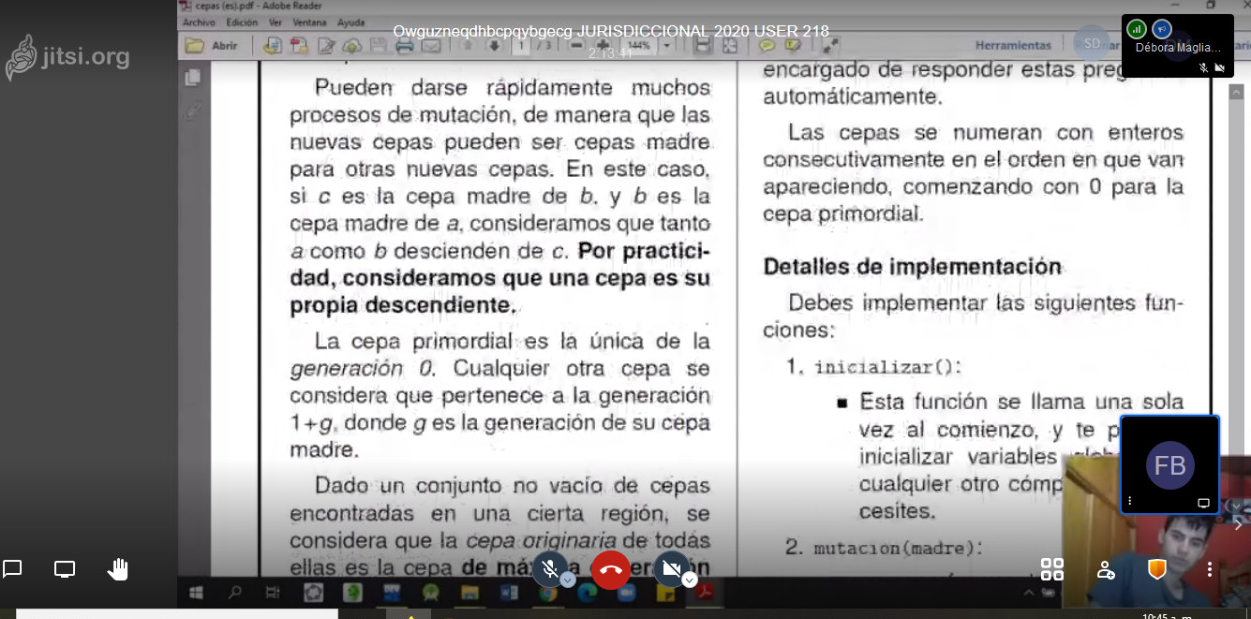Open camera settings arrow

tap(689, 580)
